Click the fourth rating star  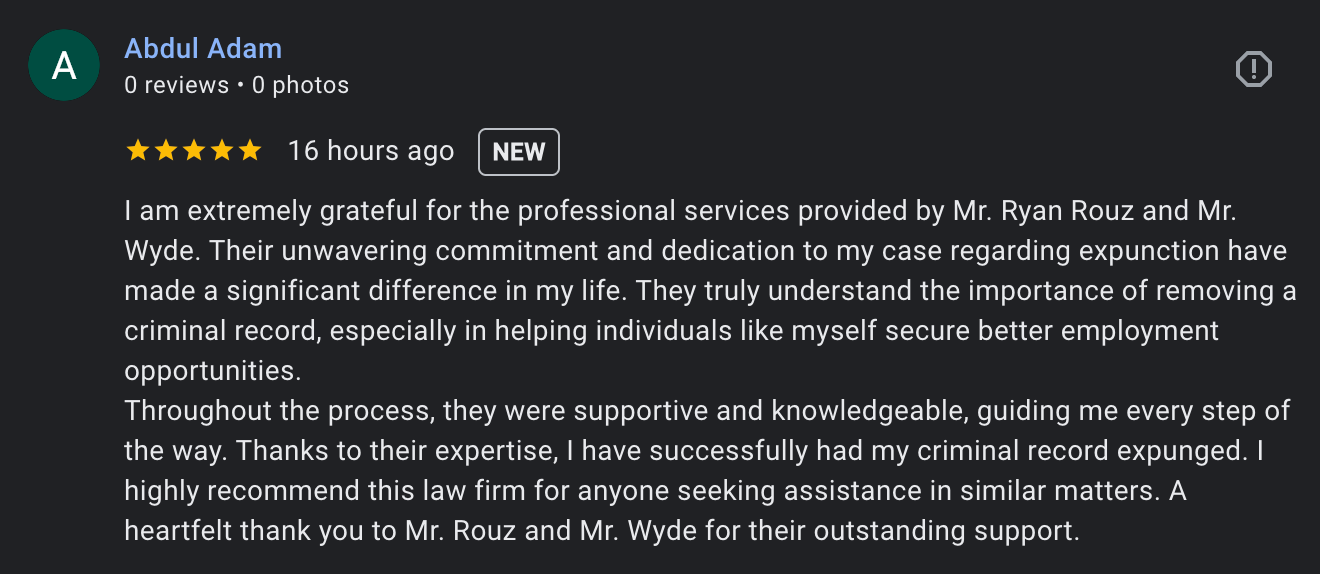pos(221,151)
